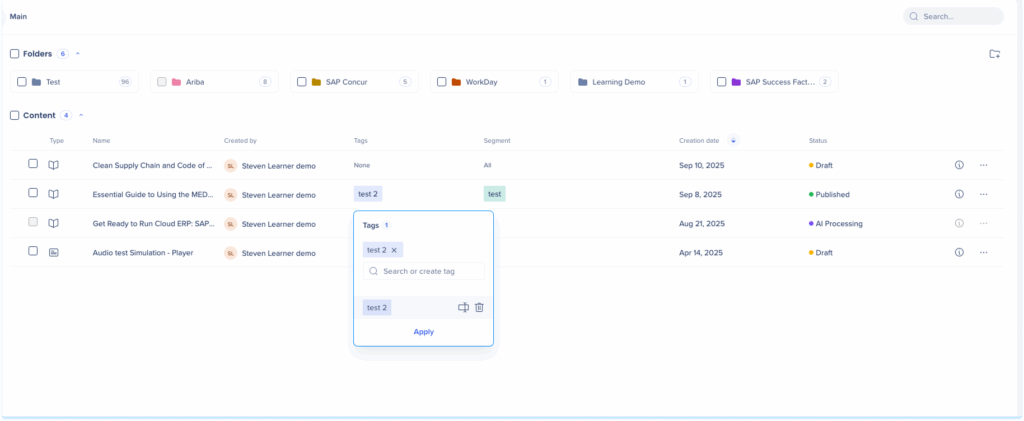Remove 'test 2' chip using its X
Viewport: 1024px width, 421px height.
394,250
